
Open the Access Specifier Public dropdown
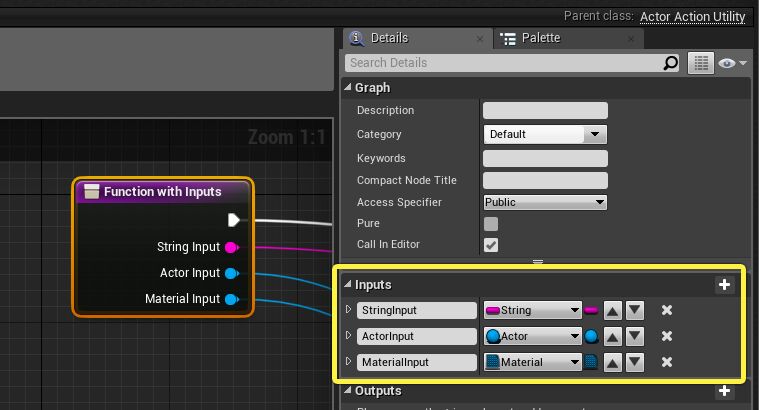pos(545,202)
